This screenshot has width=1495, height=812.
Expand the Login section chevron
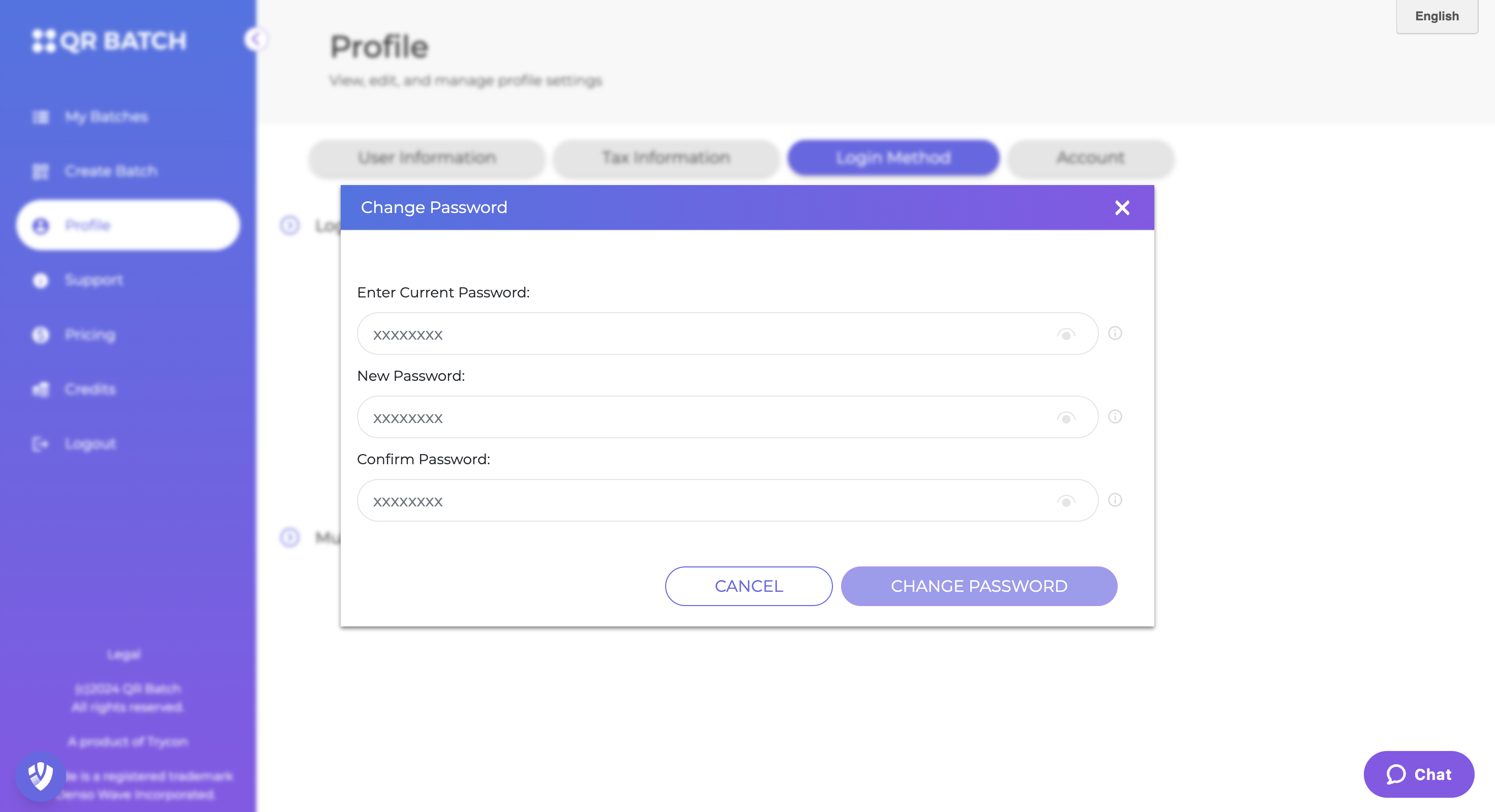tap(290, 225)
